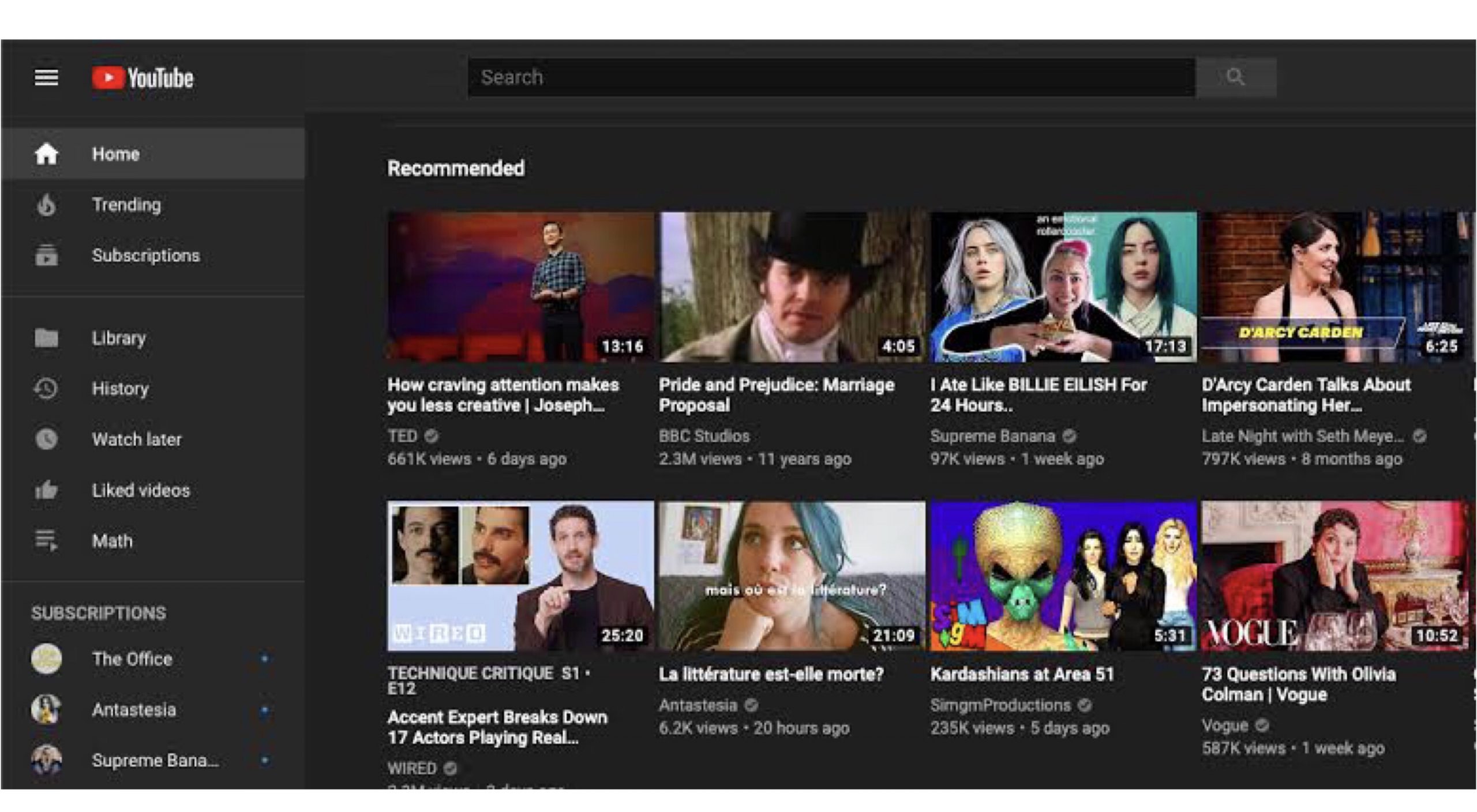Click the Search magnifier icon
Viewport: 1477px width, 812px height.
coord(1237,77)
